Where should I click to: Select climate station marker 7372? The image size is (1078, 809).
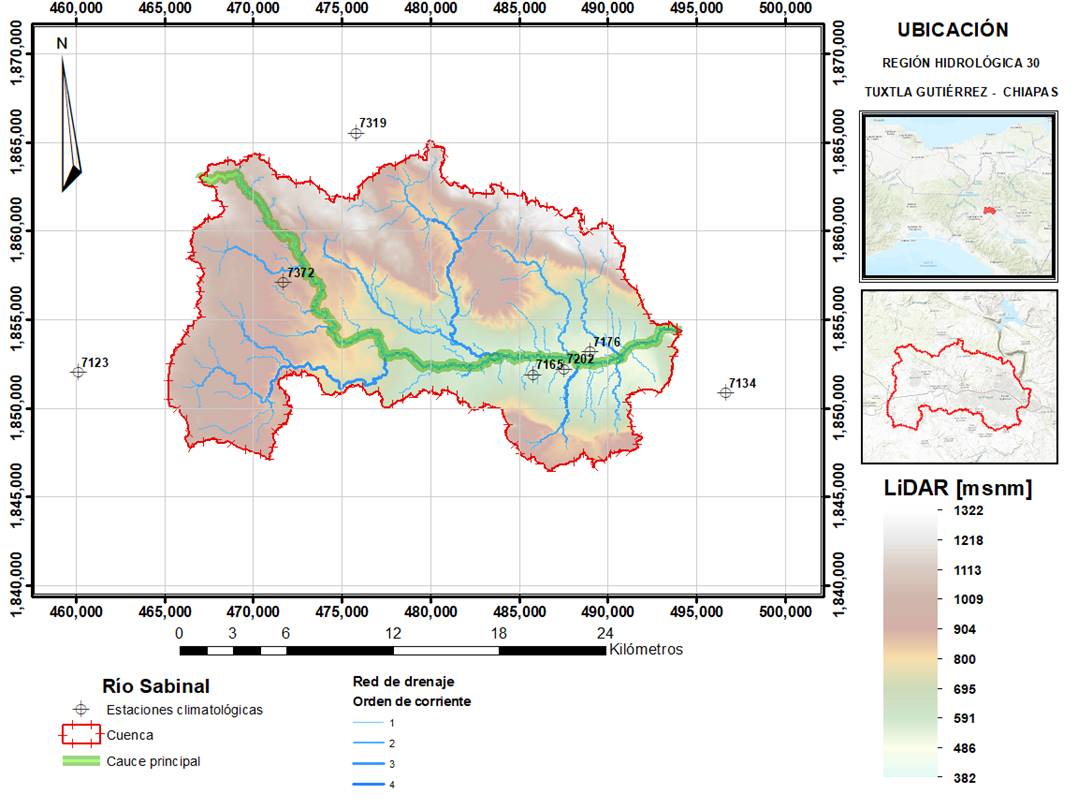click(x=283, y=282)
